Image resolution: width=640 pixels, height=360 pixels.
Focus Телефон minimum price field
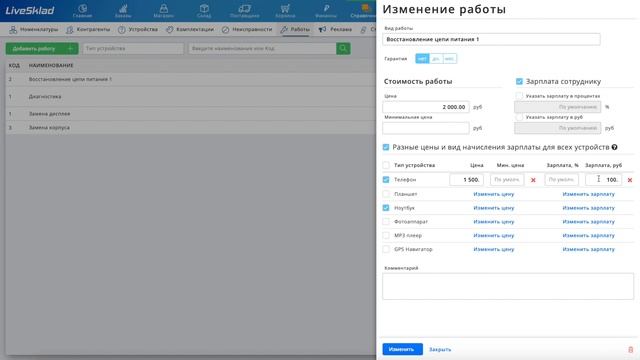click(507, 180)
